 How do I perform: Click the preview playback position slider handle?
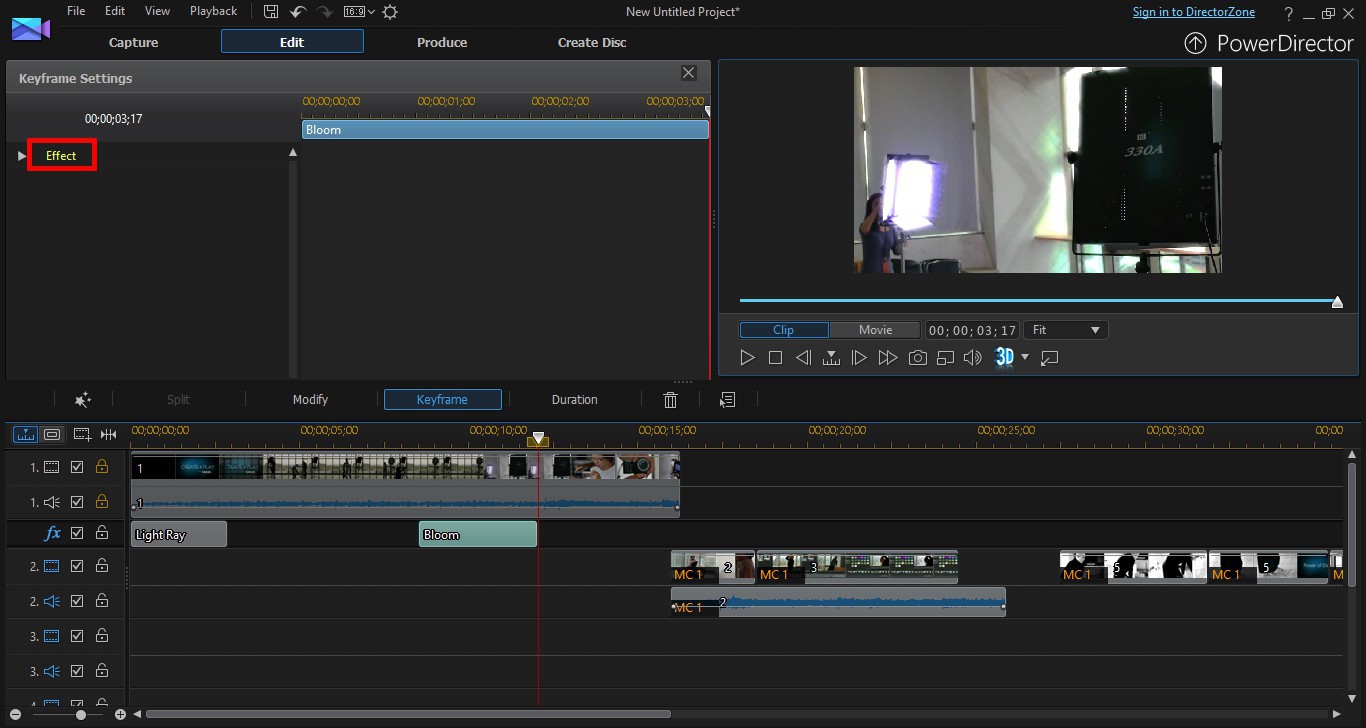coord(1337,301)
